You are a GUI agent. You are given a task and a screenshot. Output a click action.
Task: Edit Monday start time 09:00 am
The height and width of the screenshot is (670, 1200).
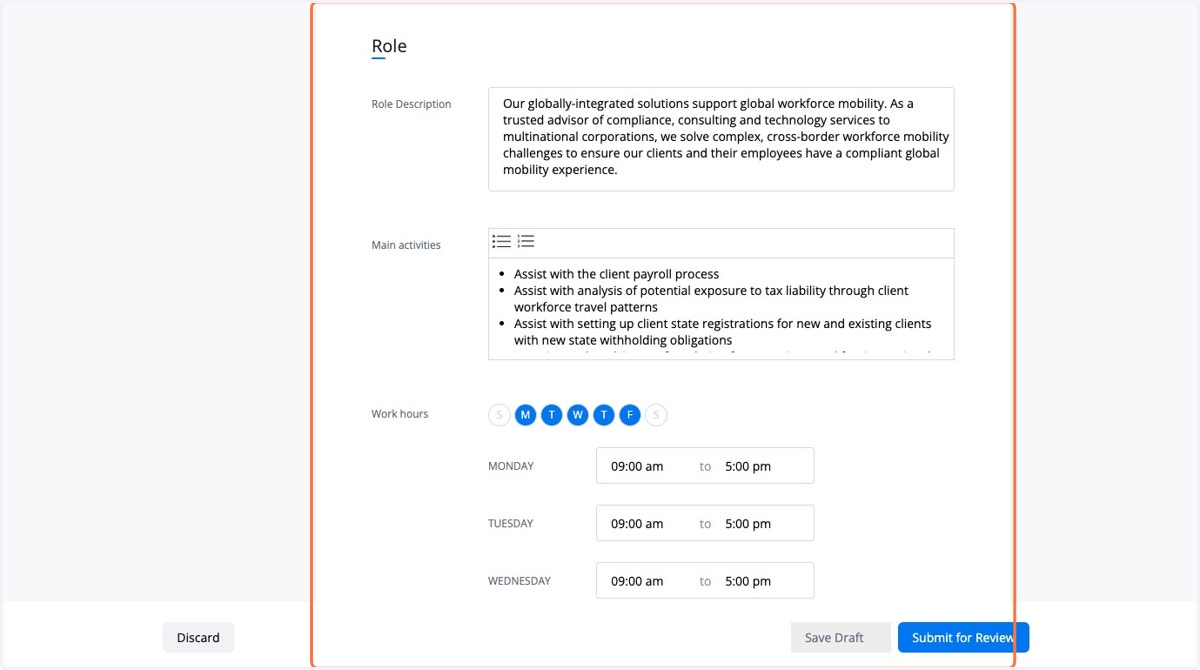click(637, 466)
